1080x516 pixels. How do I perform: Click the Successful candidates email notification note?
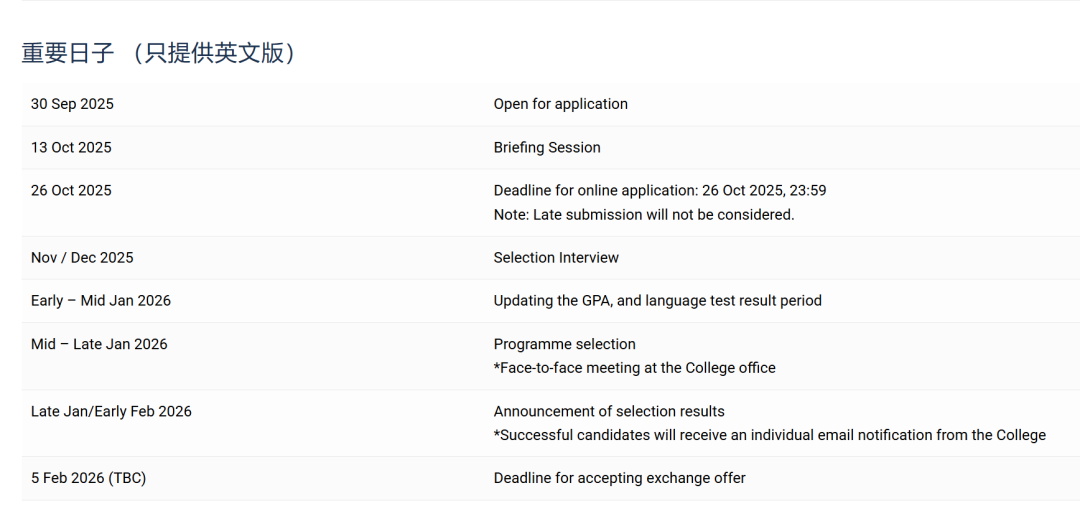(769, 435)
